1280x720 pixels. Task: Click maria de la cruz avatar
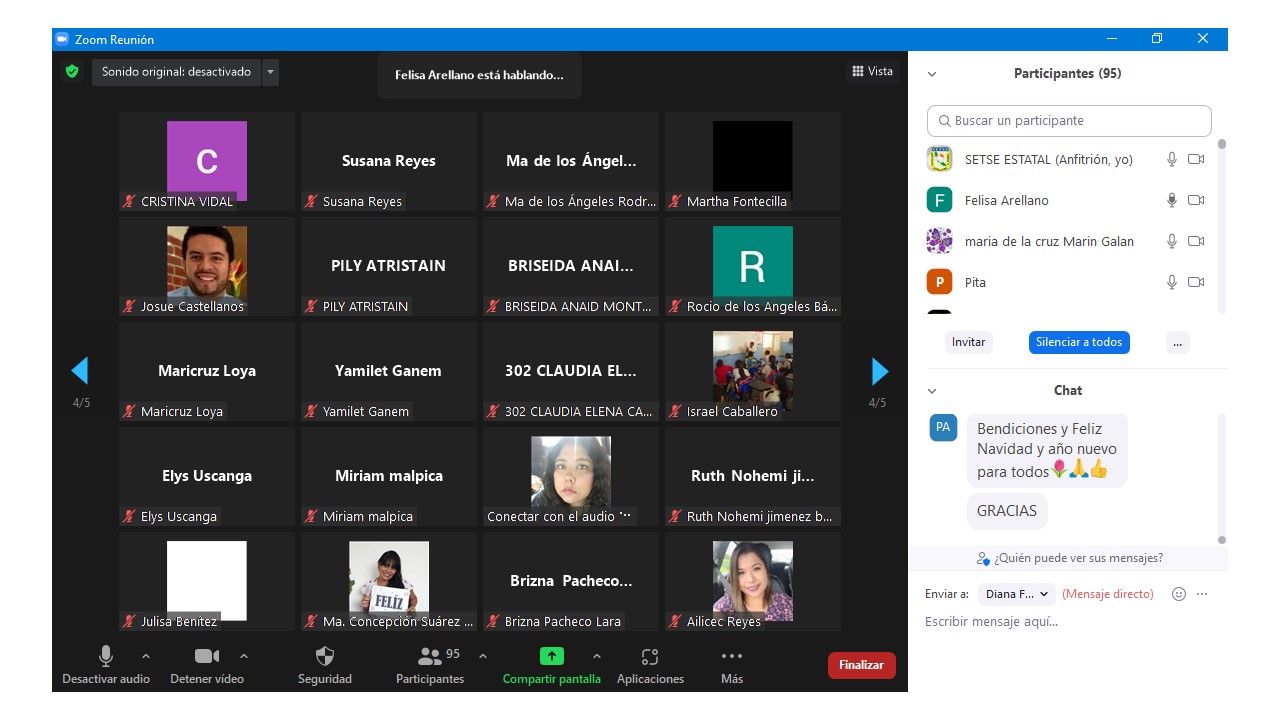(x=939, y=241)
